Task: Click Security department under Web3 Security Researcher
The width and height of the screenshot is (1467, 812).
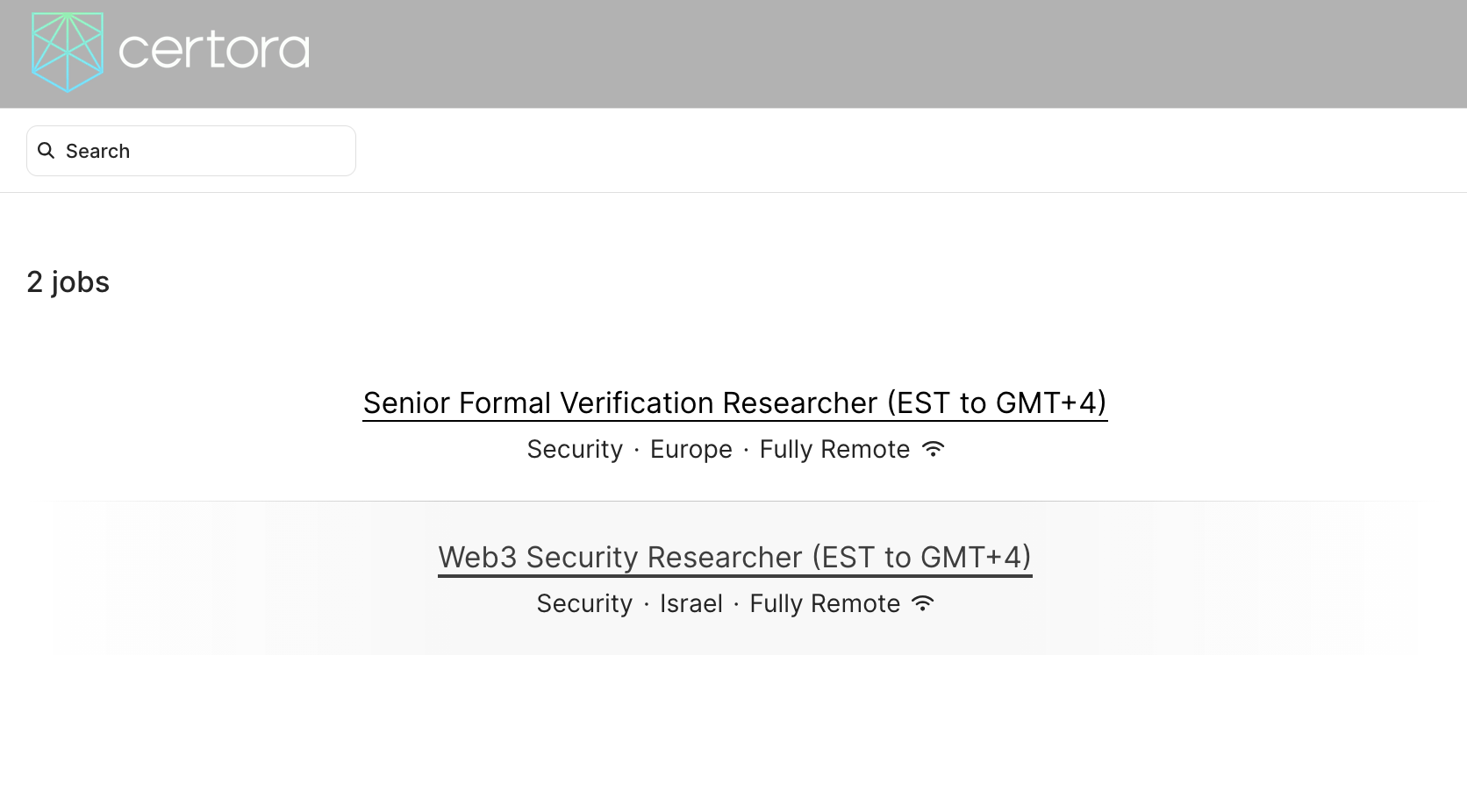Action: point(583,603)
